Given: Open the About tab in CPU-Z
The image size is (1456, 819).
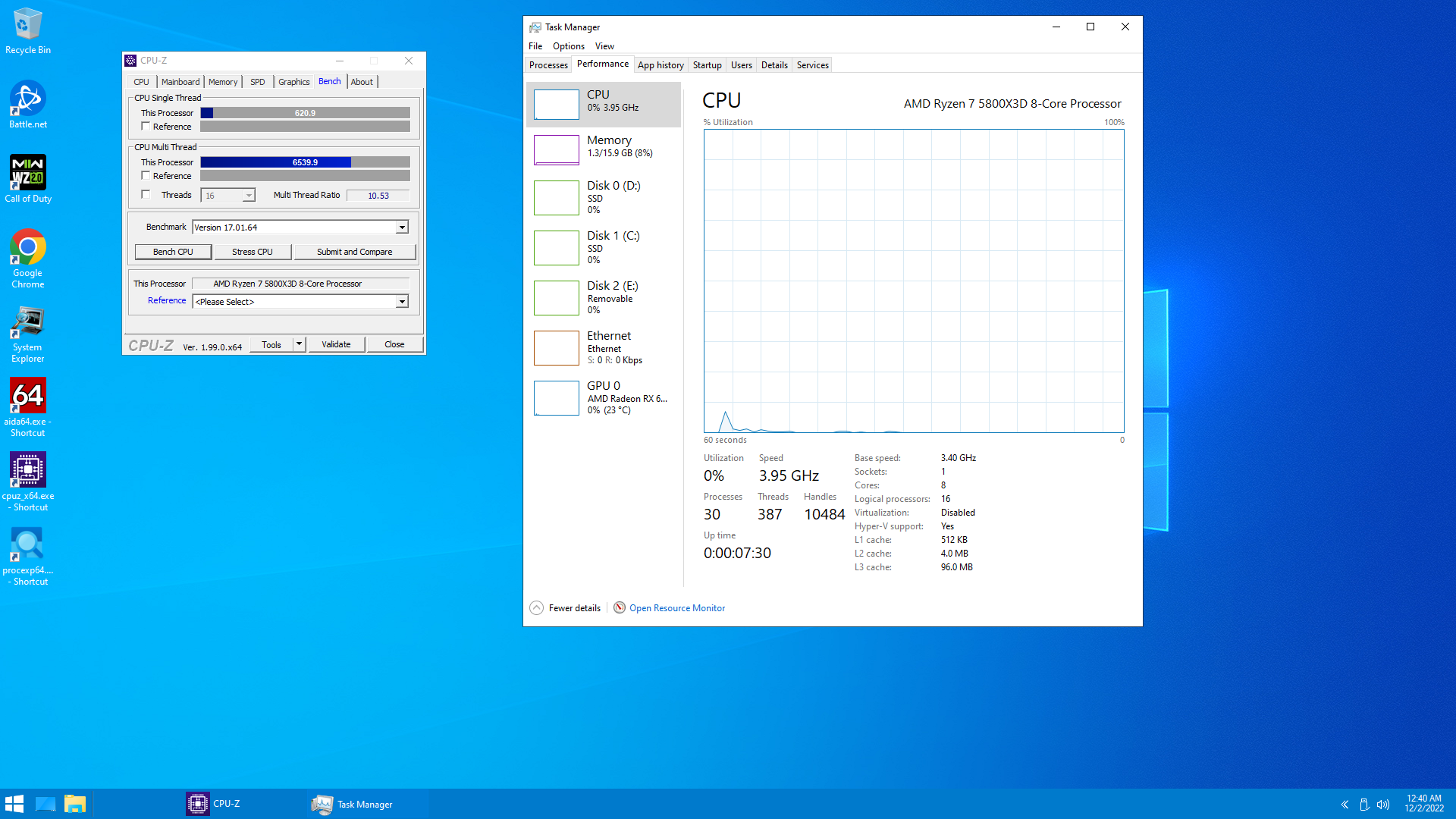Looking at the screenshot, I should [362, 82].
